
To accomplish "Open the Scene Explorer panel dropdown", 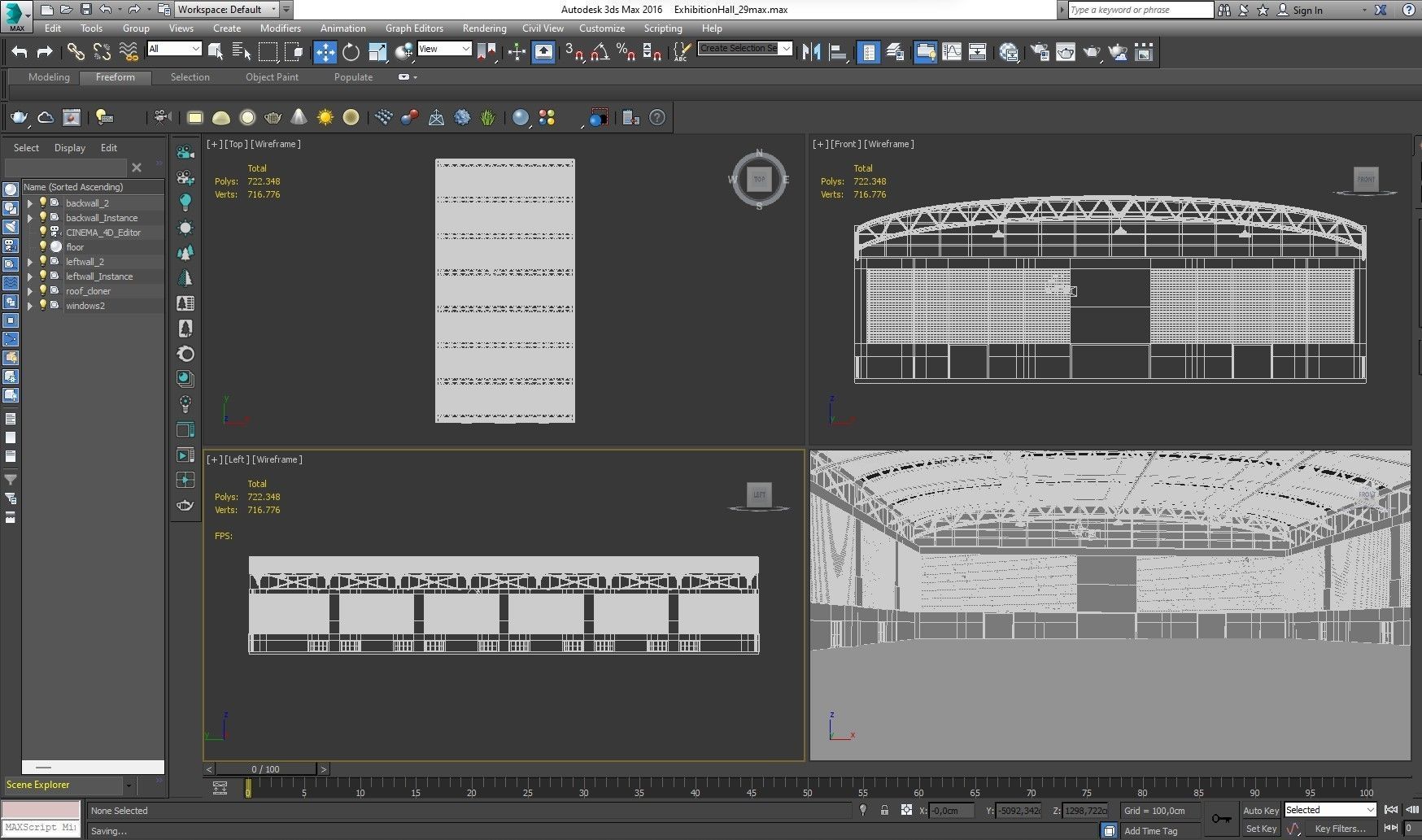I will pyautogui.click(x=129, y=786).
